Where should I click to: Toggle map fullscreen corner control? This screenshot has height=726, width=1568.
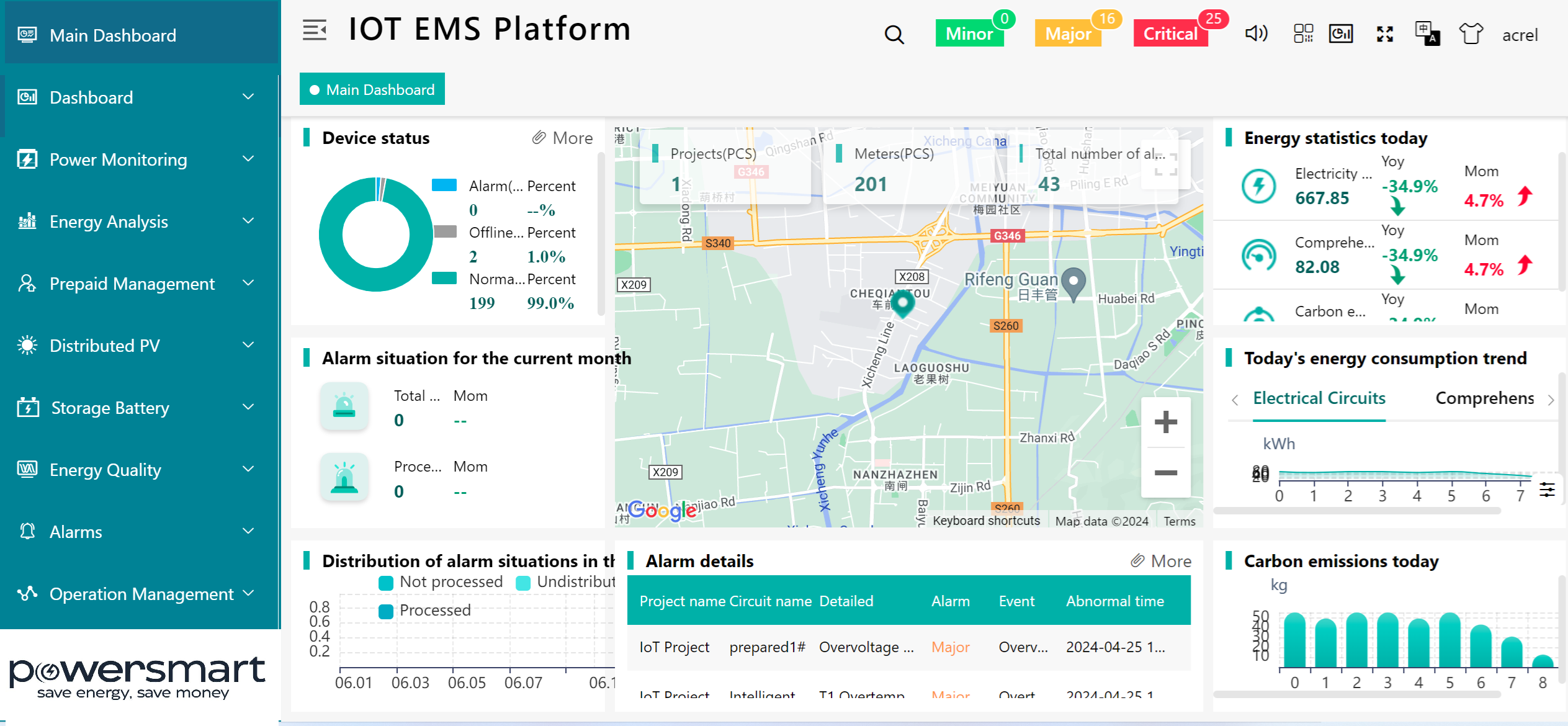pyautogui.click(x=1165, y=164)
